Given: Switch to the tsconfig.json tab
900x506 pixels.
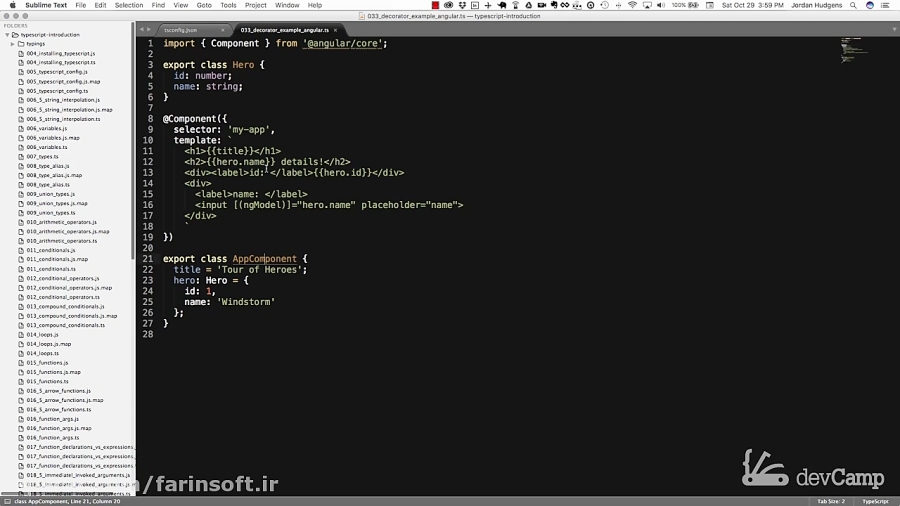Looking at the screenshot, I should [181, 30].
